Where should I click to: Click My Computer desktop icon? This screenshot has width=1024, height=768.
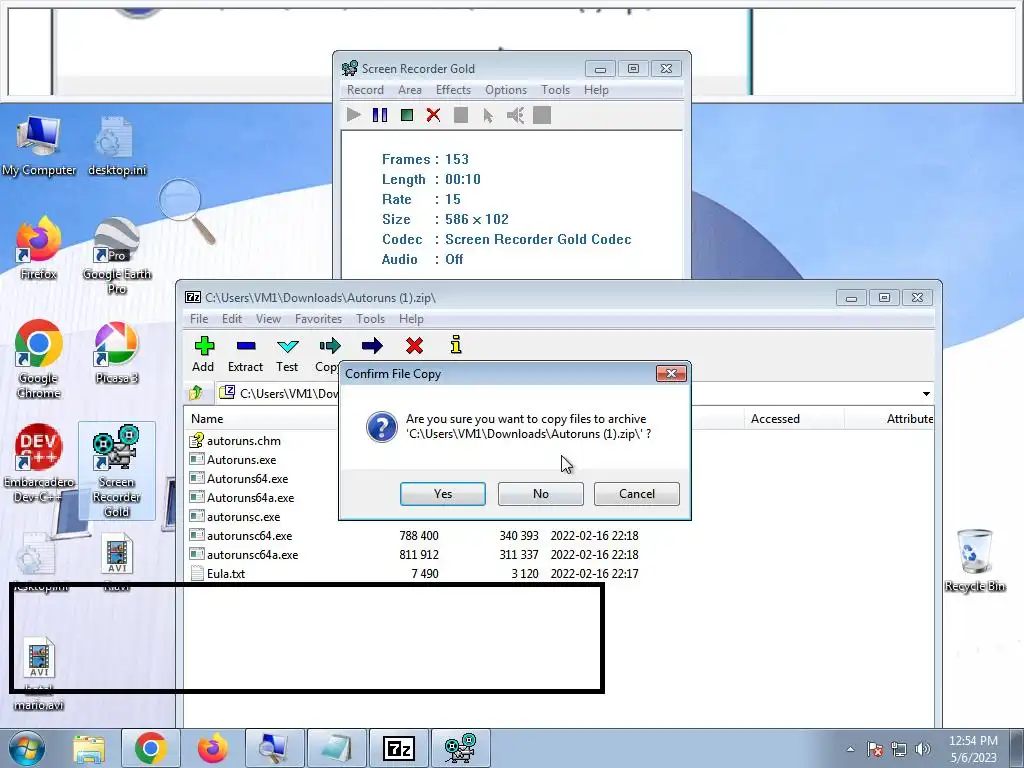[39, 145]
